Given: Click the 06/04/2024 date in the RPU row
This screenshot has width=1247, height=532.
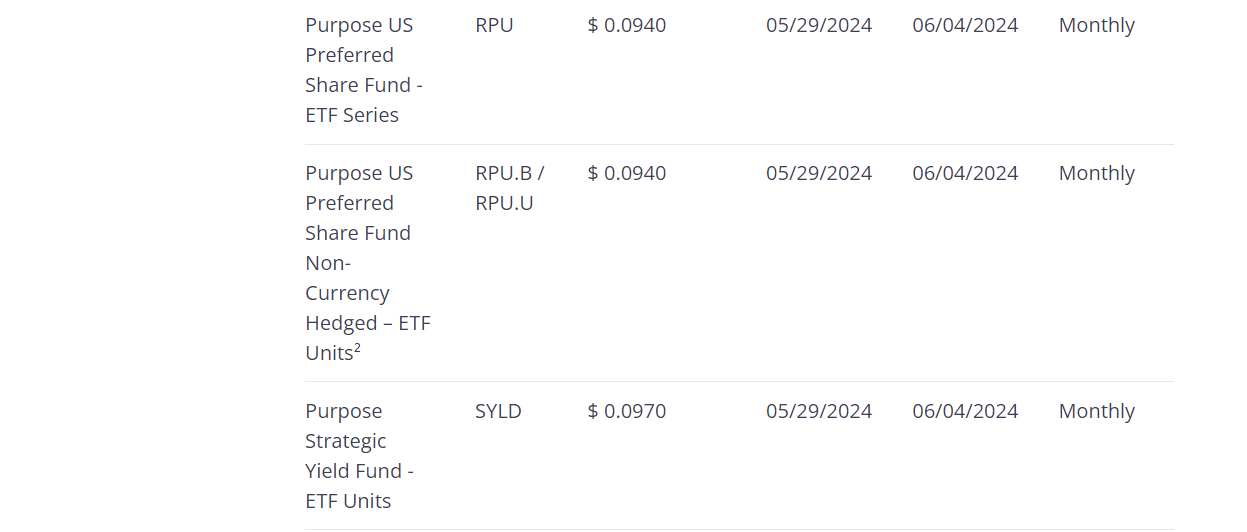Looking at the screenshot, I should point(965,25).
